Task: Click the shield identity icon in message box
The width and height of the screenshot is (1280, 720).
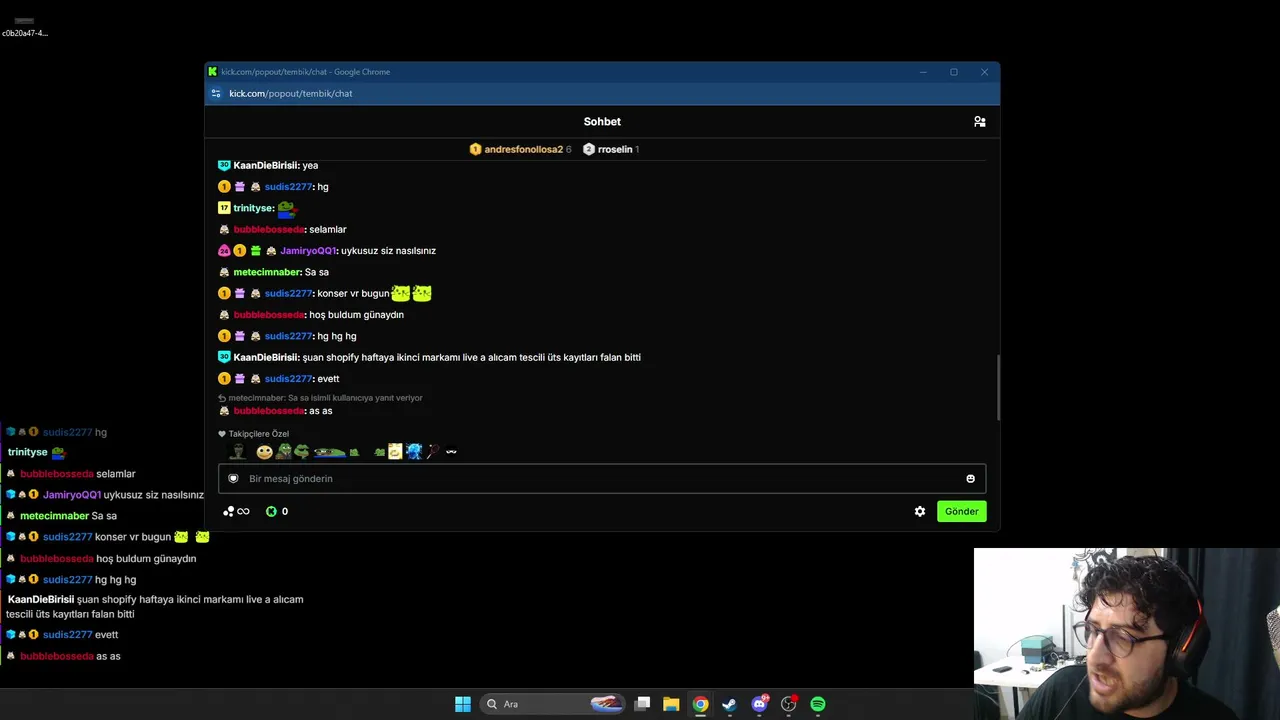Action: point(233,478)
